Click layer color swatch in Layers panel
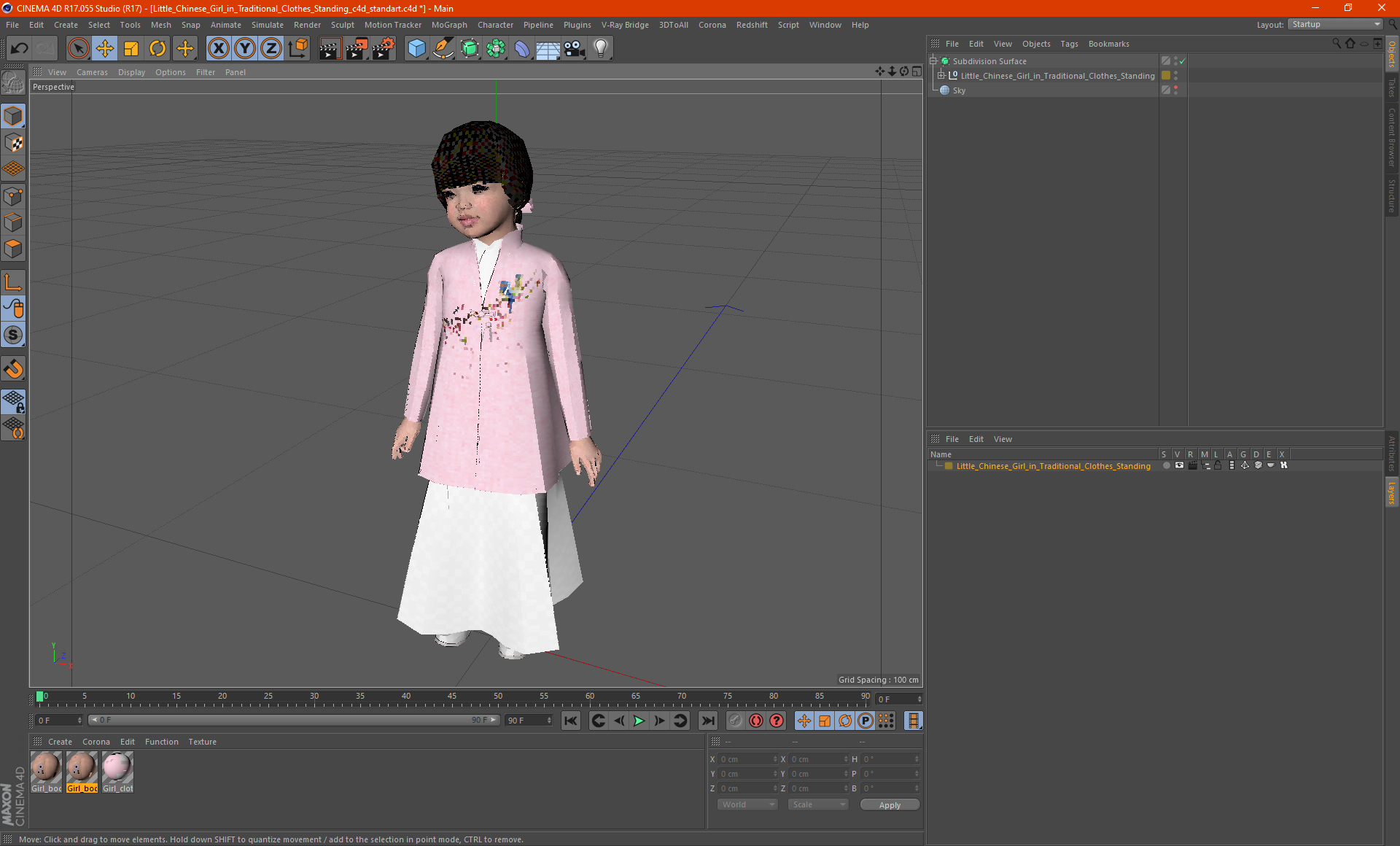 click(x=949, y=466)
